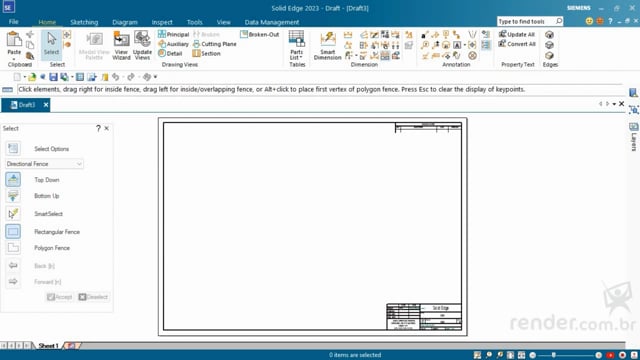The width and height of the screenshot is (640, 360).
Task: Open the New document dropdown arrow
Action: tap(24, 77)
